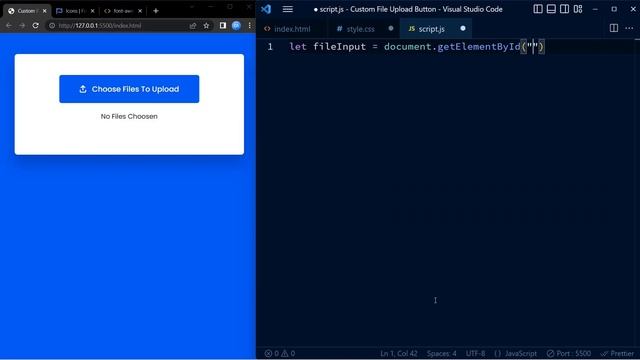The height and width of the screenshot is (360, 640).
Task: Click the VS Code logo icon
Action: click(x=266, y=9)
